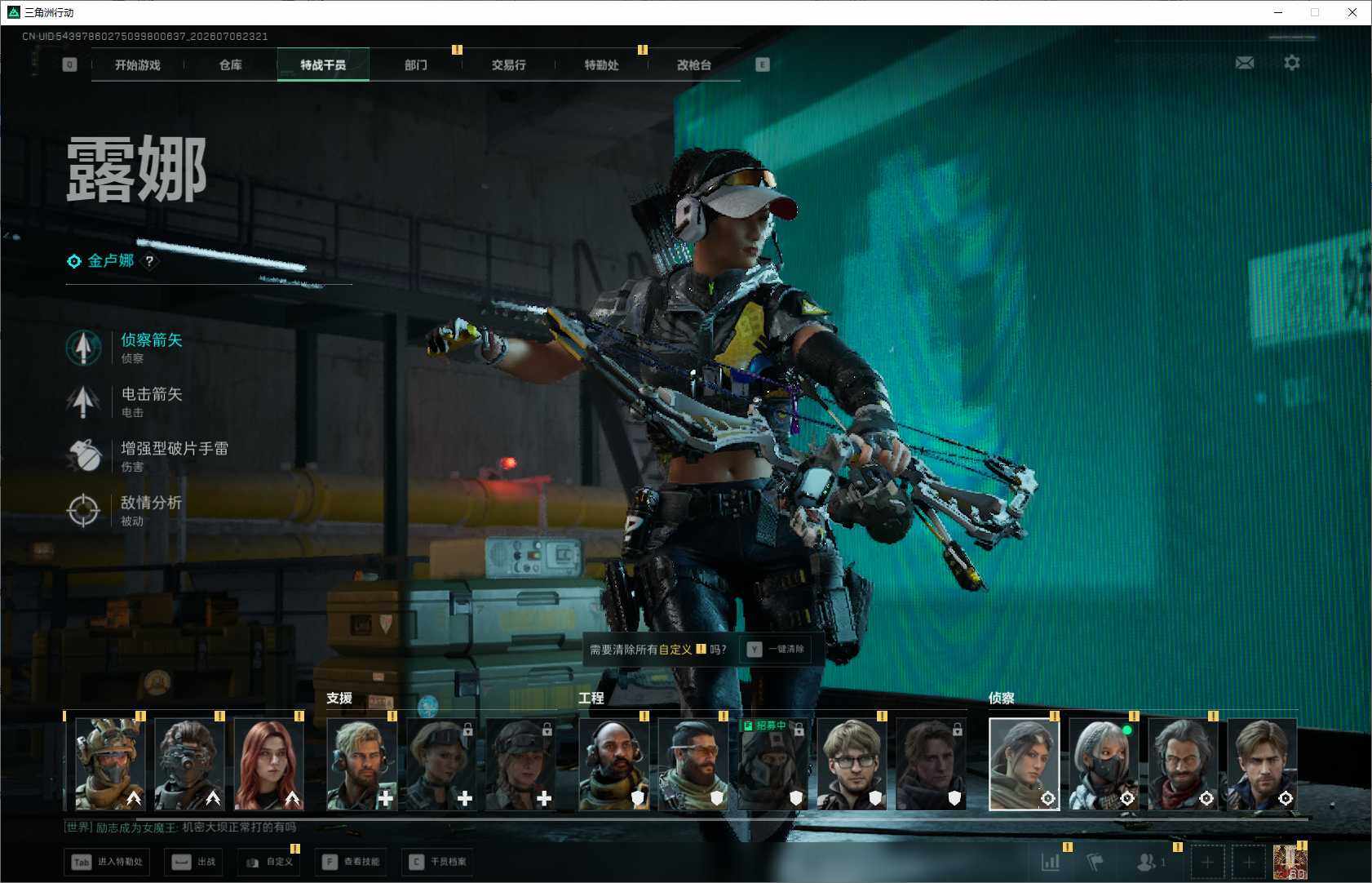This screenshot has height=883, width=1372.
Task: Open the 交易行 tab
Action: tap(509, 64)
